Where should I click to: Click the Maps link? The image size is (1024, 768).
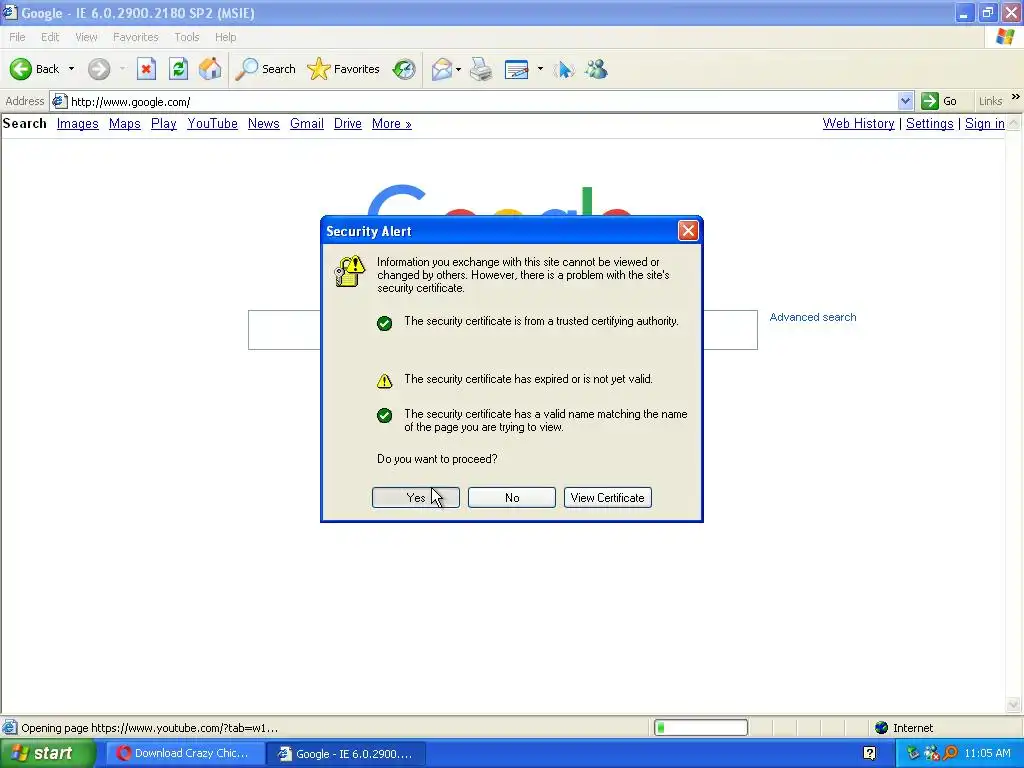pyautogui.click(x=125, y=123)
